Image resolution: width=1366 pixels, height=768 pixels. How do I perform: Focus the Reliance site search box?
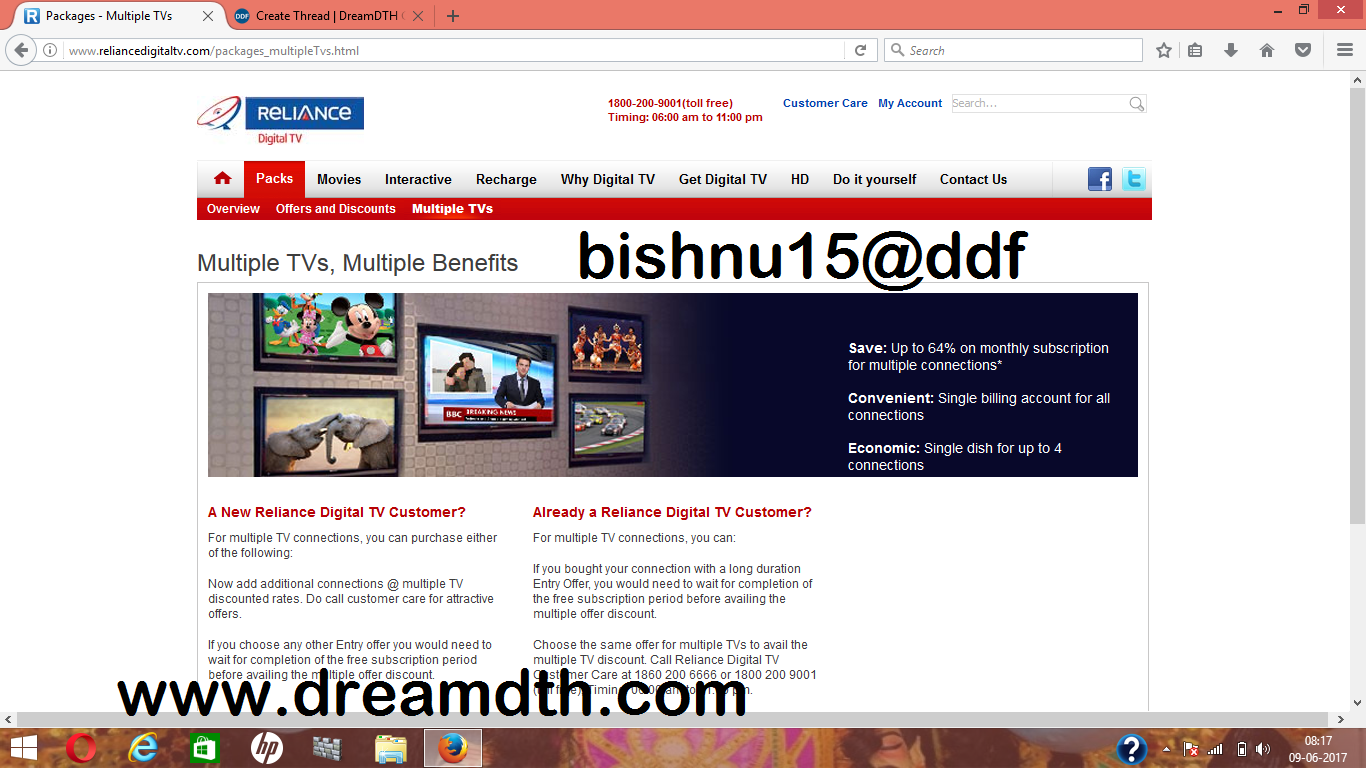pos(1039,104)
